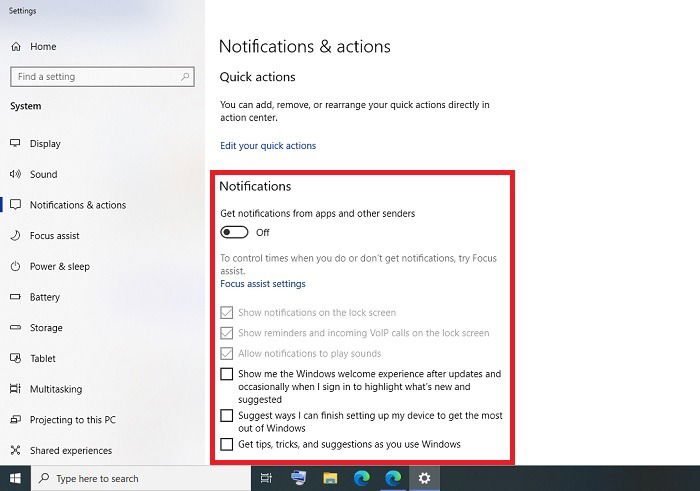Select Power & sleep settings
The height and width of the screenshot is (491, 700).
tap(59, 266)
